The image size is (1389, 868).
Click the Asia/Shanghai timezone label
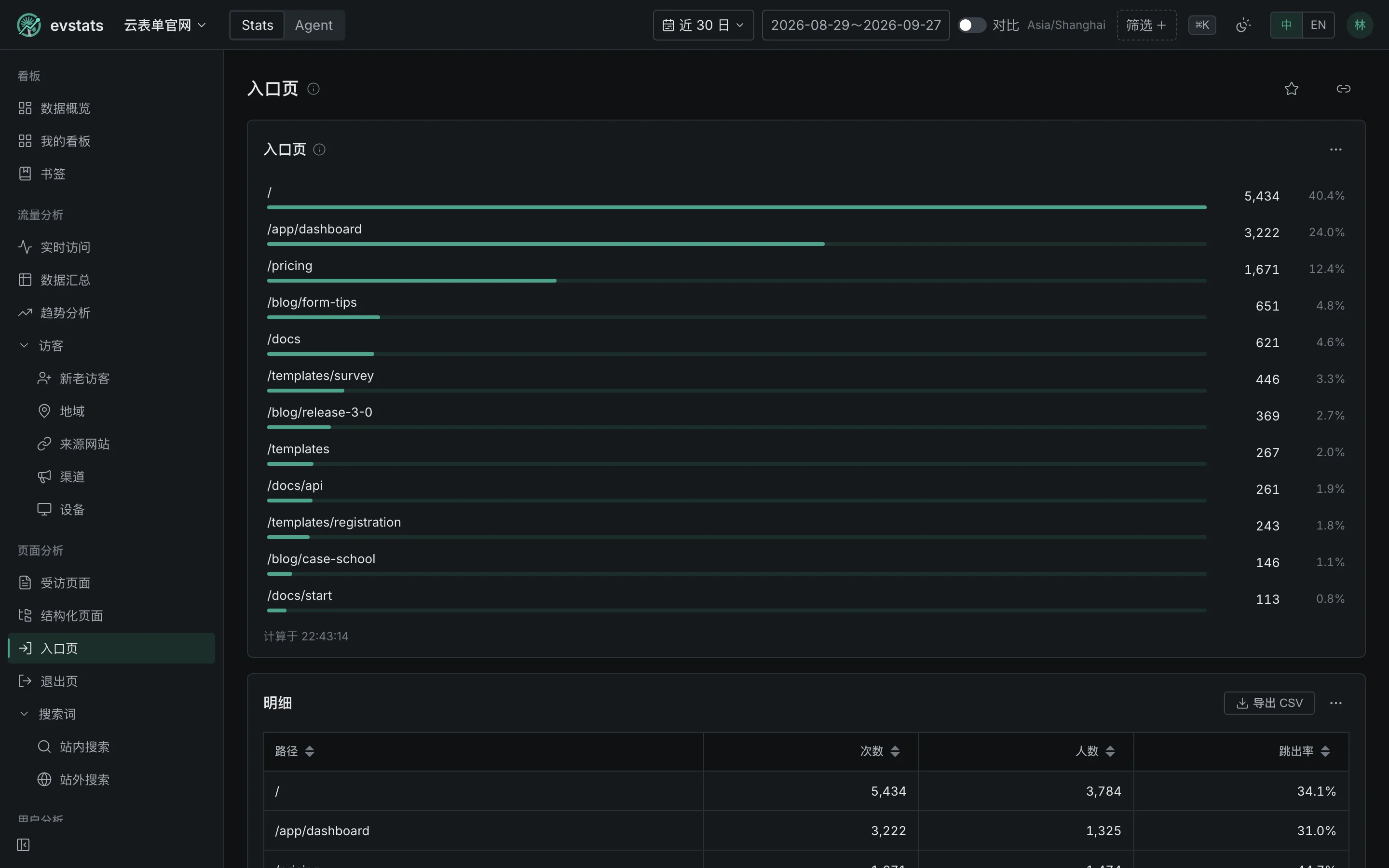1066,25
